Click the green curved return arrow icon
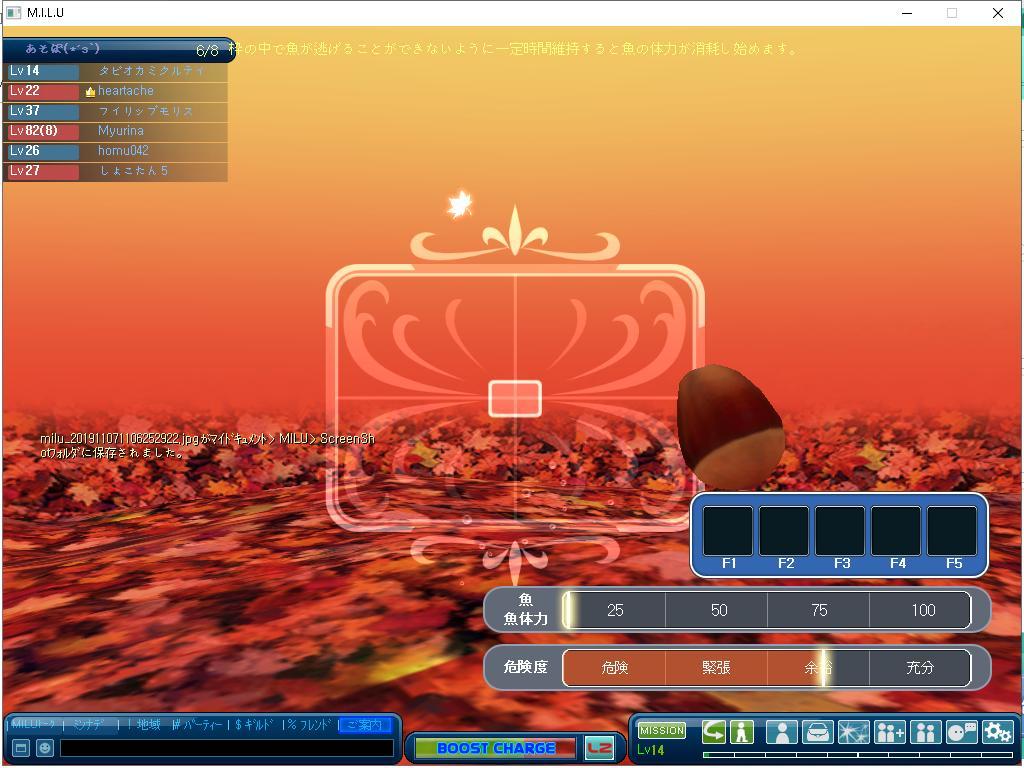 point(713,731)
